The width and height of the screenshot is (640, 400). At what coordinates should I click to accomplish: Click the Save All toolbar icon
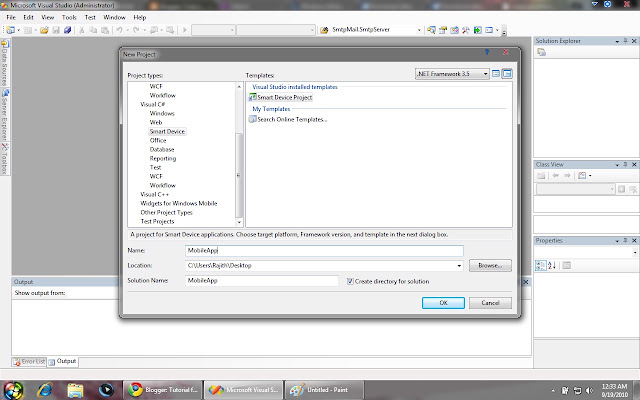coord(67,30)
